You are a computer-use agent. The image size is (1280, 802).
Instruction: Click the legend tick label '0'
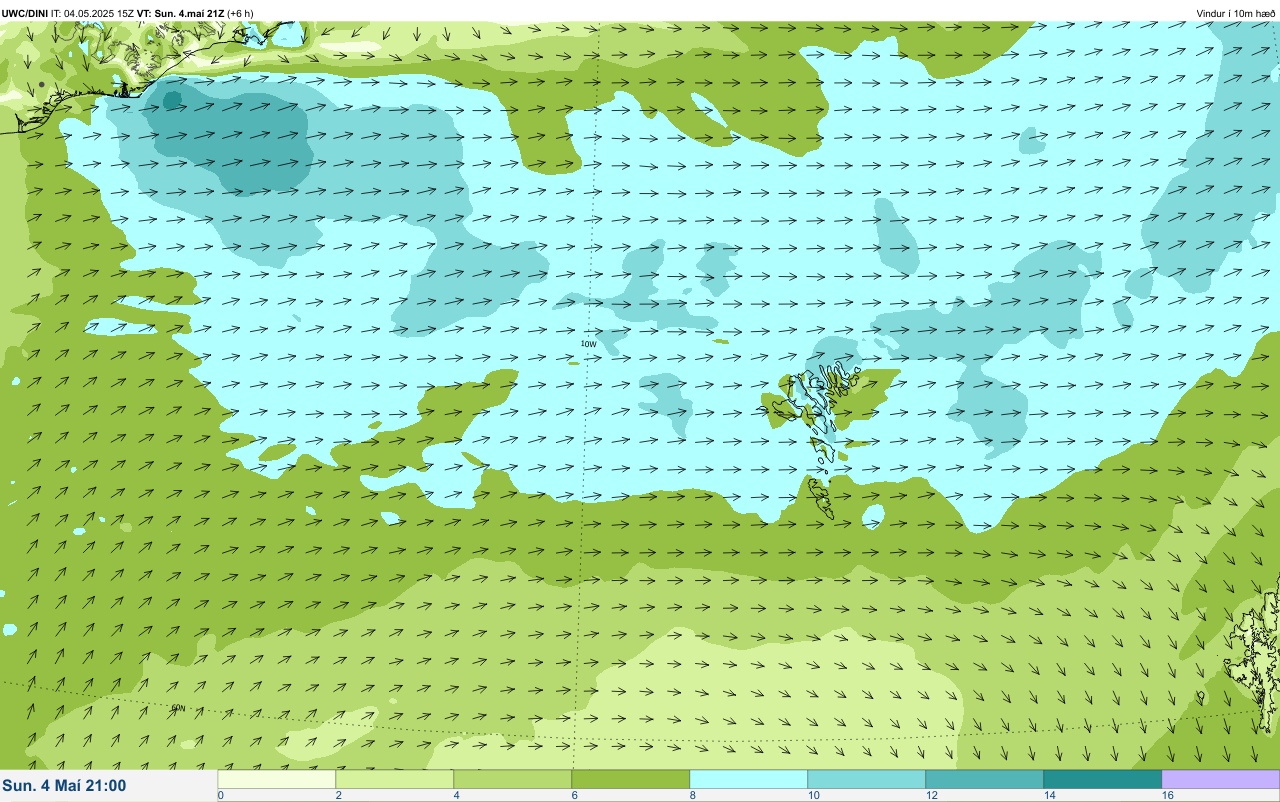(220, 795)
